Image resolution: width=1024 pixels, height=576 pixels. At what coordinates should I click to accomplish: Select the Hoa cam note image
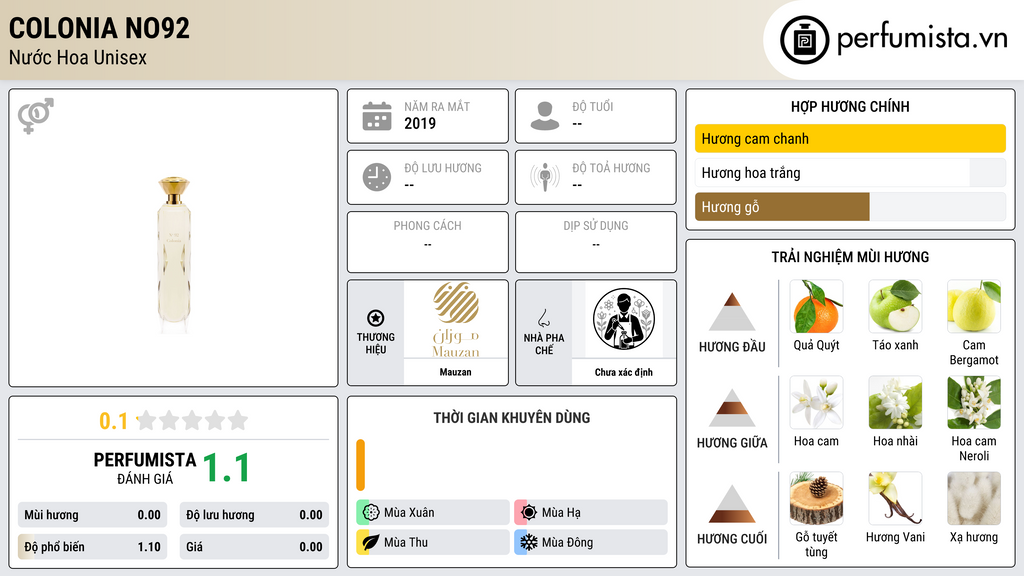816,402
